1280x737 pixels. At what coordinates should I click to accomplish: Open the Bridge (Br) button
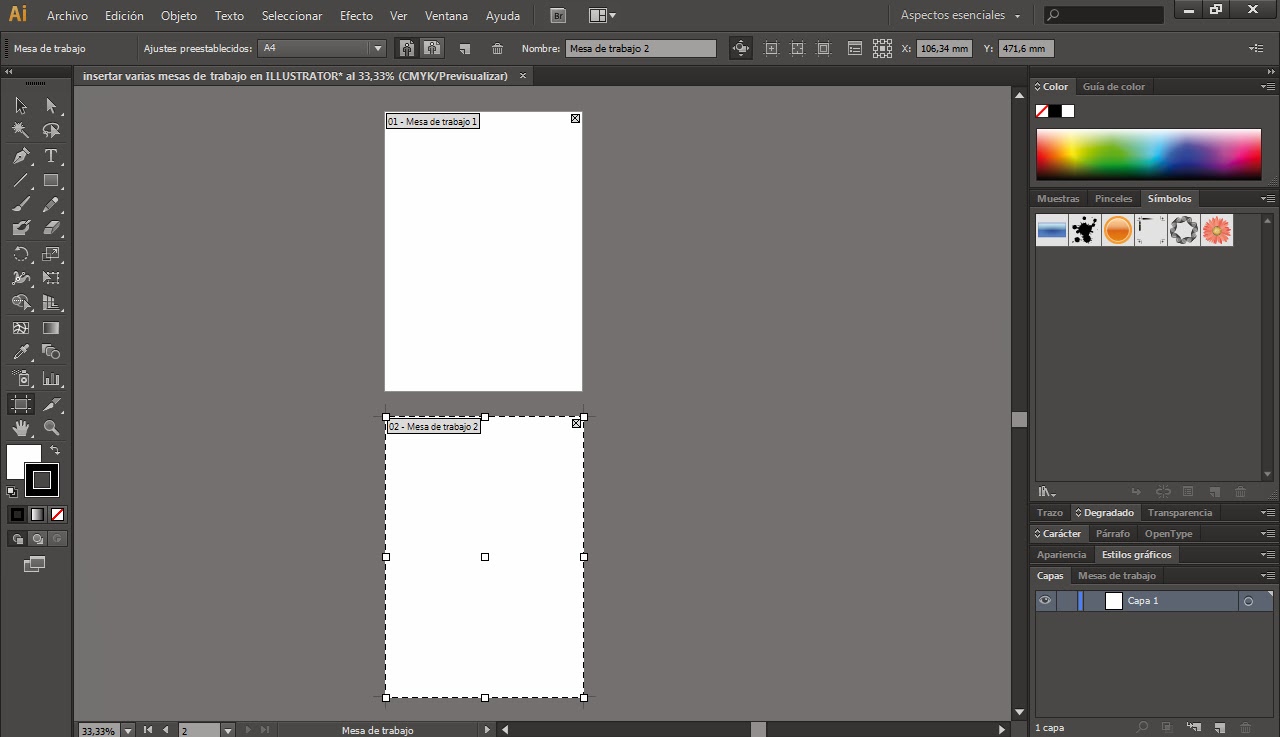pyautogui.click(x=558, y=16)
